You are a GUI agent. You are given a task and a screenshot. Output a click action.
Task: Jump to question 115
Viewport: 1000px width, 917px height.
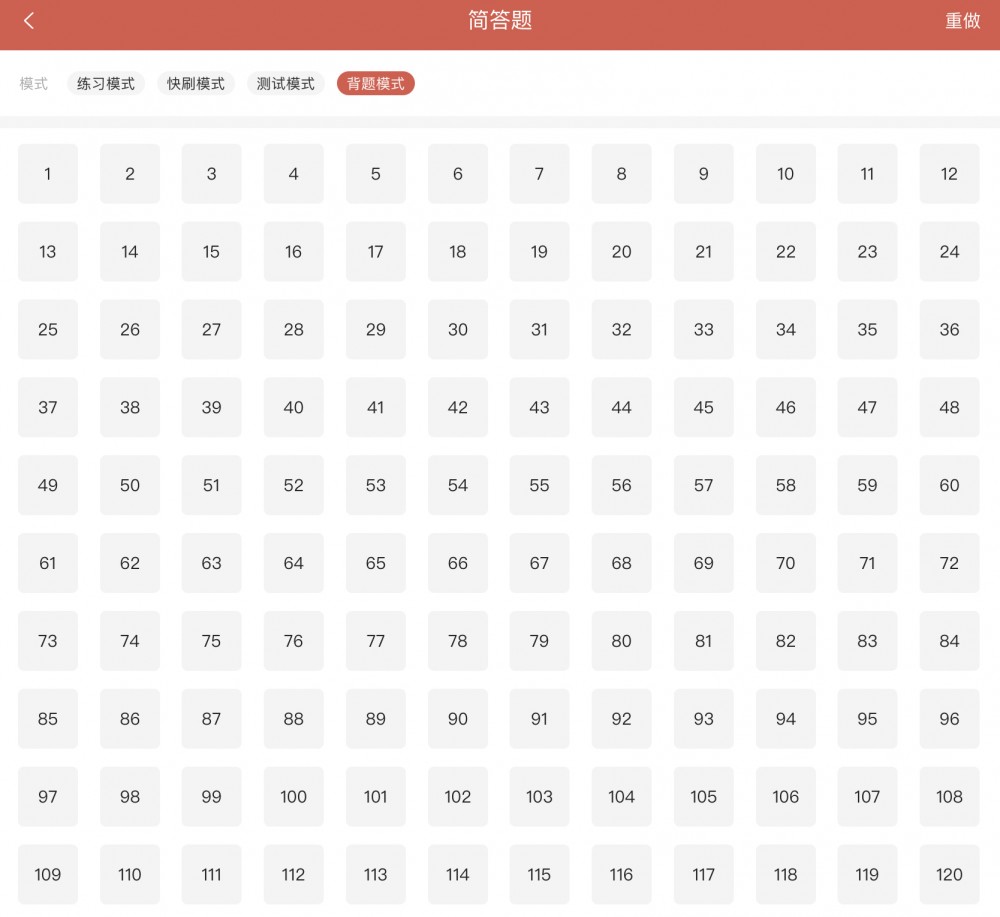click(x=540, y=874)
